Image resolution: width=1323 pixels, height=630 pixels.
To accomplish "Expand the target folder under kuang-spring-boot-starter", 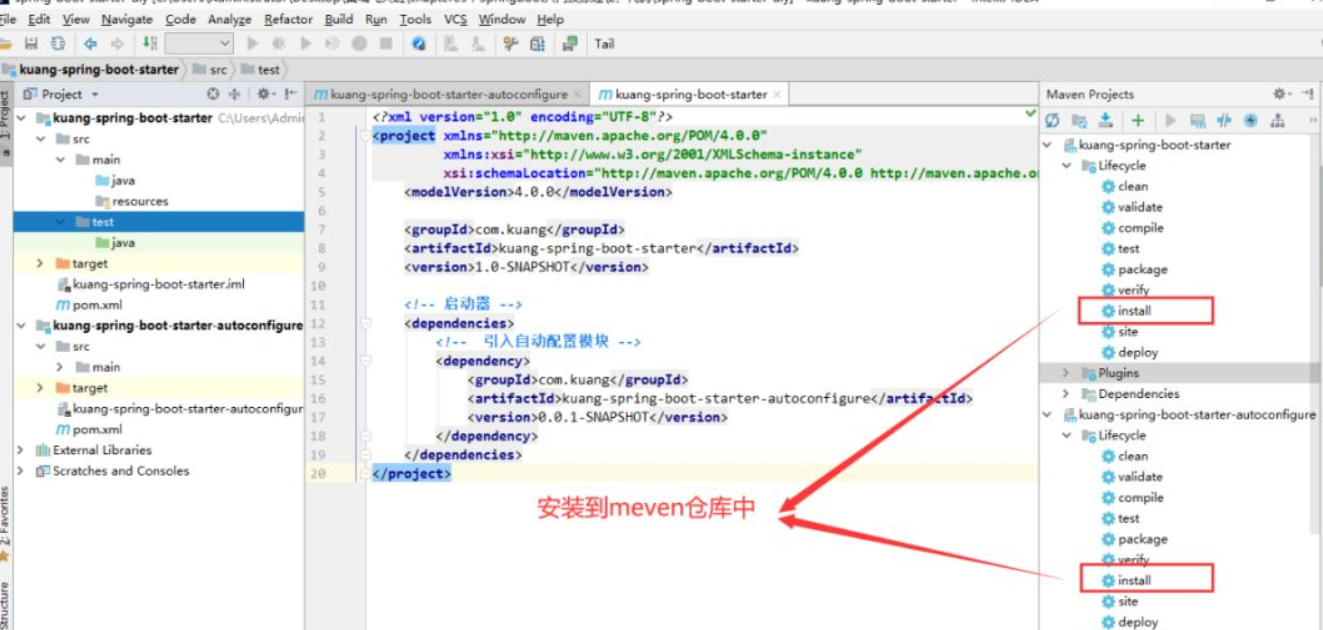I will coord(40,264).
